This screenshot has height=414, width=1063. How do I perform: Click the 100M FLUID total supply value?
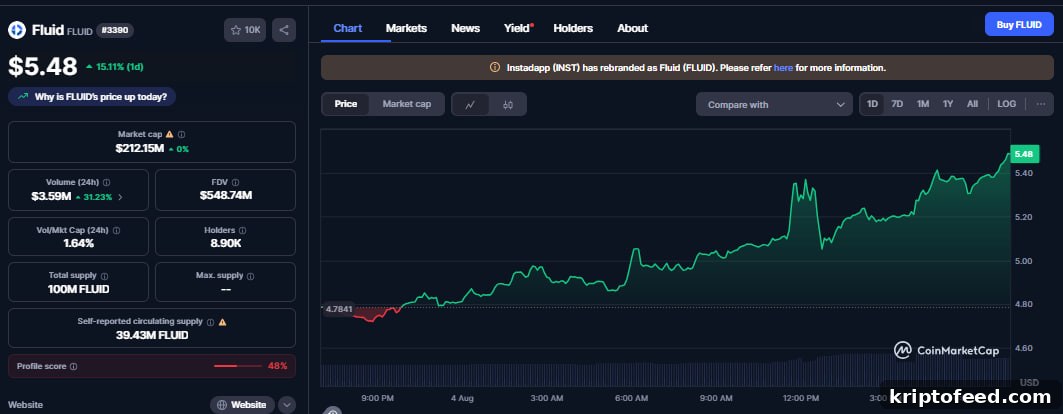(79, 289)
